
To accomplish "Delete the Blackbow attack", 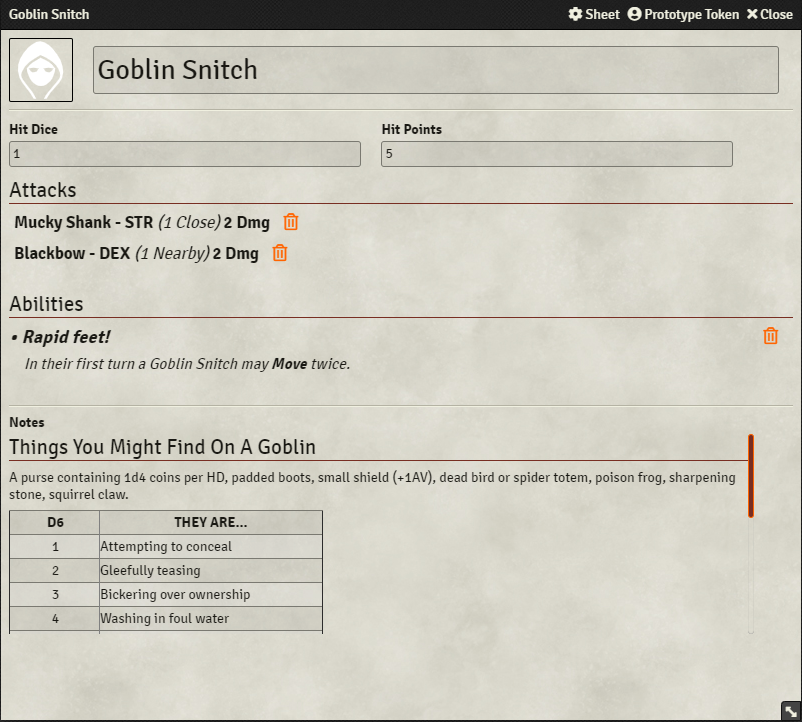I will click(280, 253).
